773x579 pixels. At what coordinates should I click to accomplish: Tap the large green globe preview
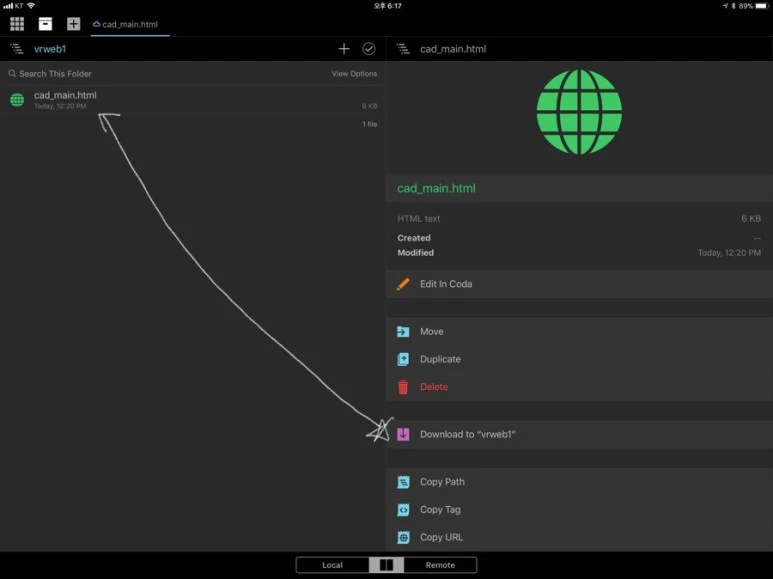[579, 112]
